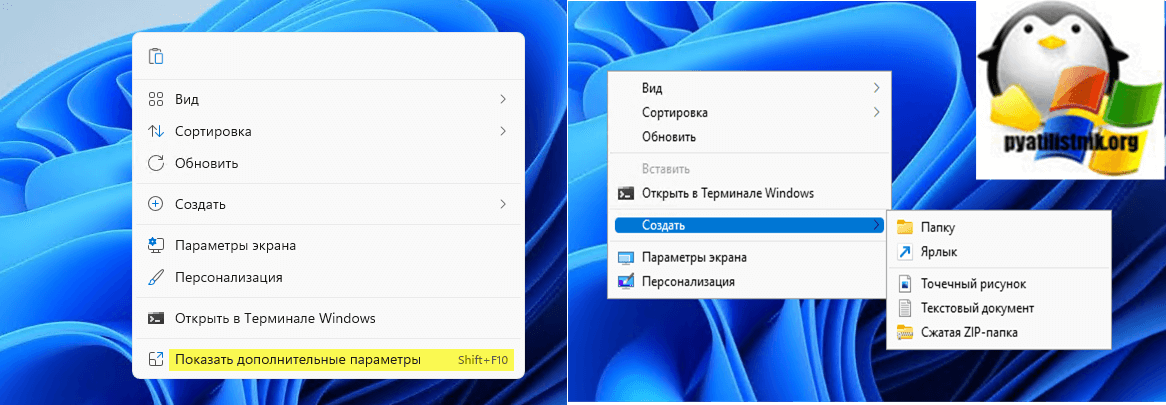Click the yellow folder icon next to Папку

(x=905, y=227)
